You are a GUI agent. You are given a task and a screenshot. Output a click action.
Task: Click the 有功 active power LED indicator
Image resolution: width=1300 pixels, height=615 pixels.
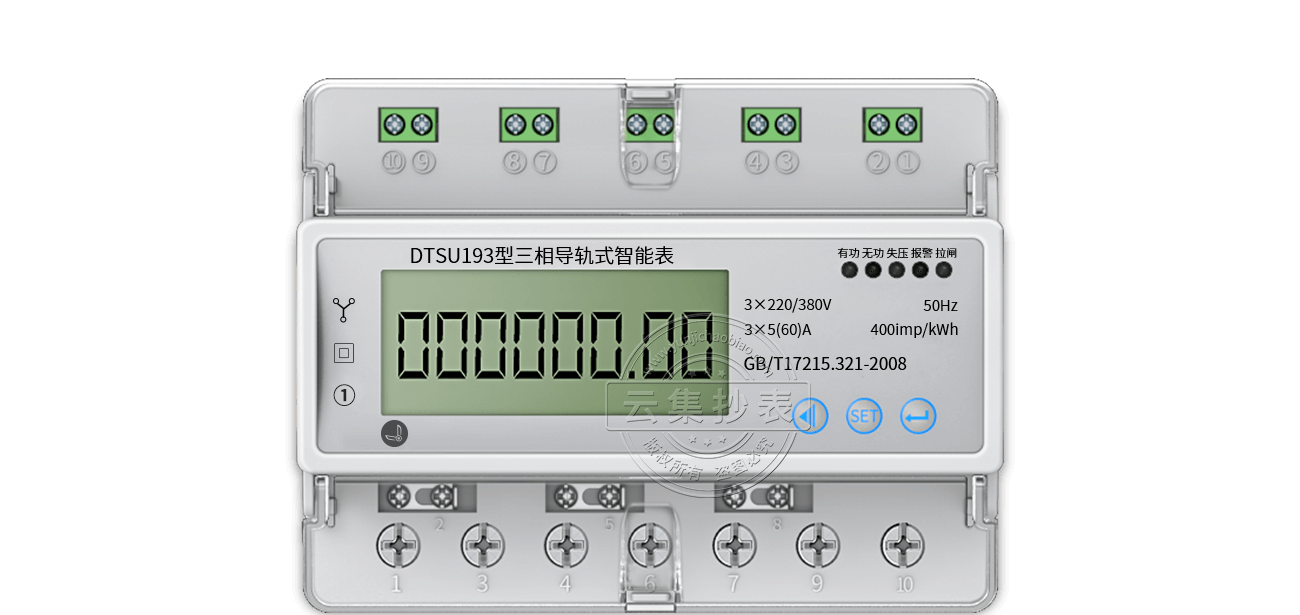(848, 270)
